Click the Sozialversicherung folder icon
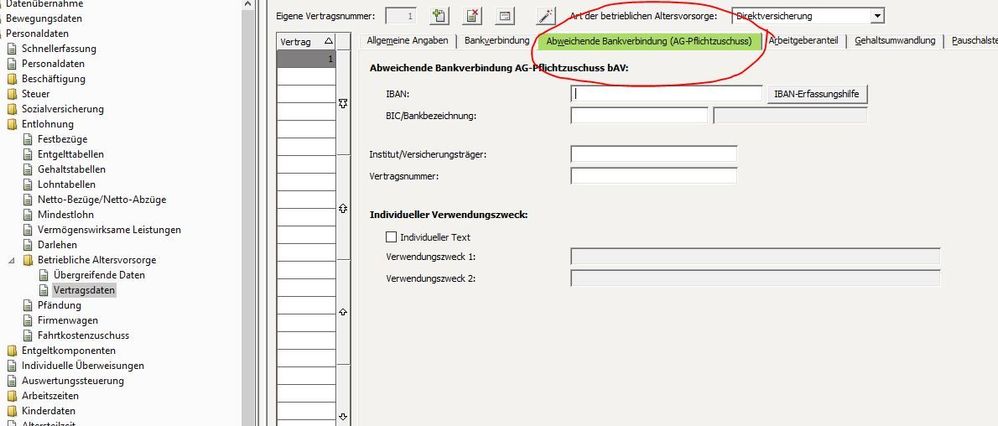The height and width of the screenshot is (426, 998). 11,110
